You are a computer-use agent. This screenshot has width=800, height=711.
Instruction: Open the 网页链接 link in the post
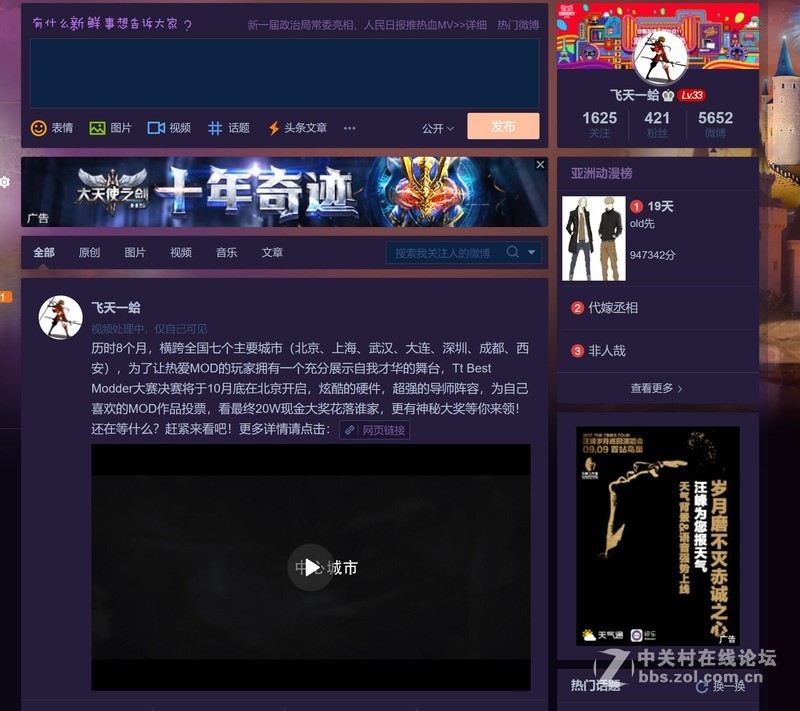[375, 430]
